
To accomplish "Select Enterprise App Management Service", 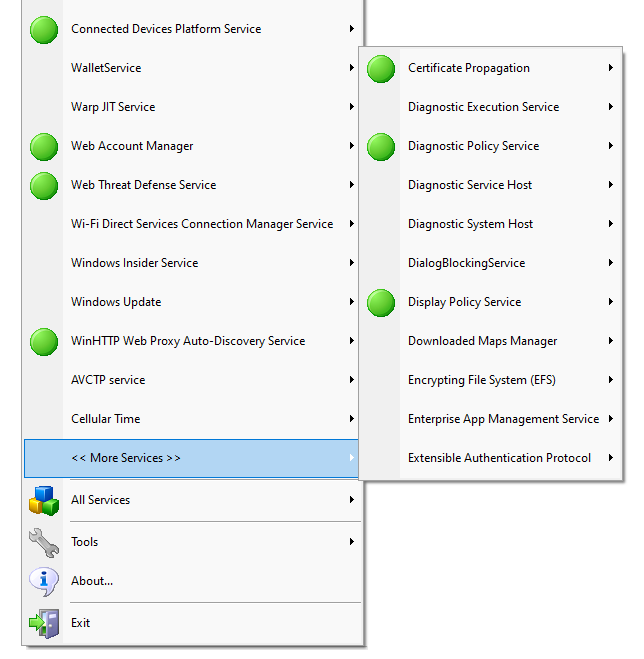I will (x=490, y=419).
